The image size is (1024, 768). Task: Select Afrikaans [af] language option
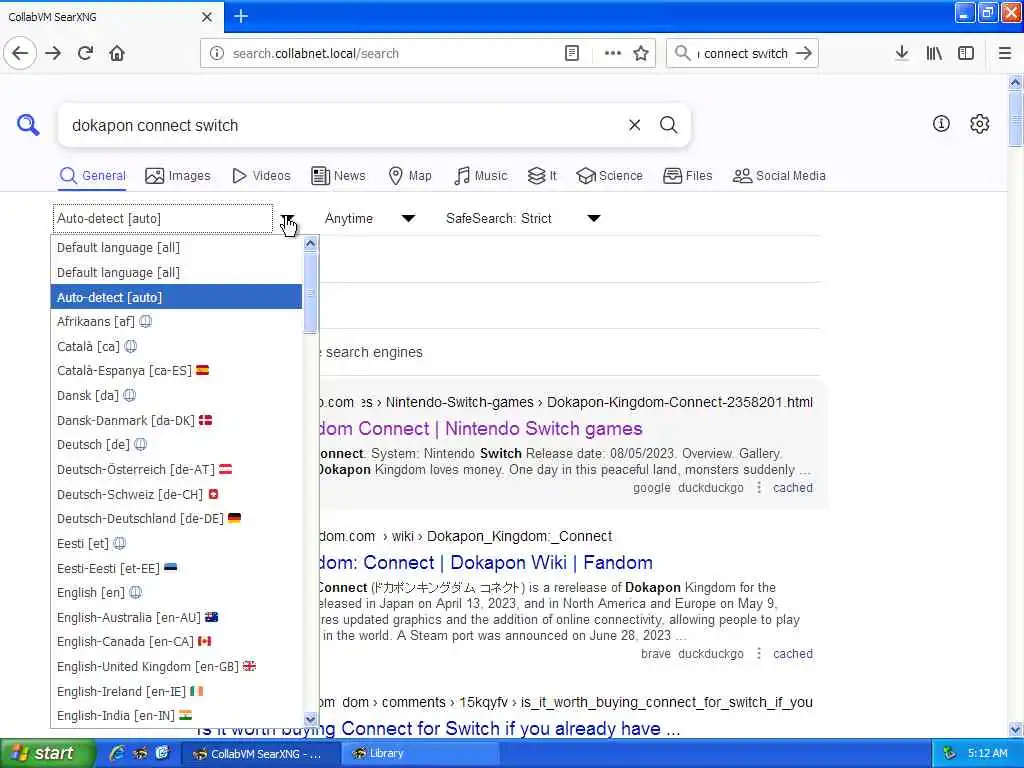point(176,321)
